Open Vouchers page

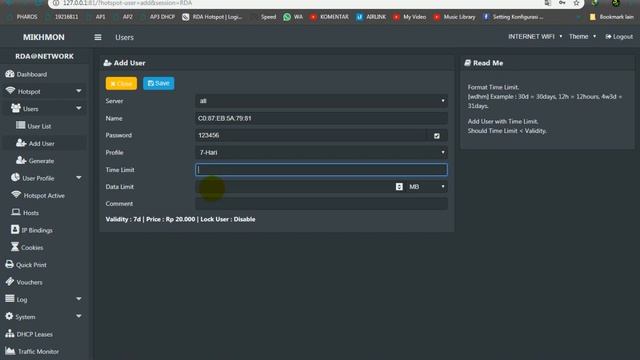pos(24,282)
